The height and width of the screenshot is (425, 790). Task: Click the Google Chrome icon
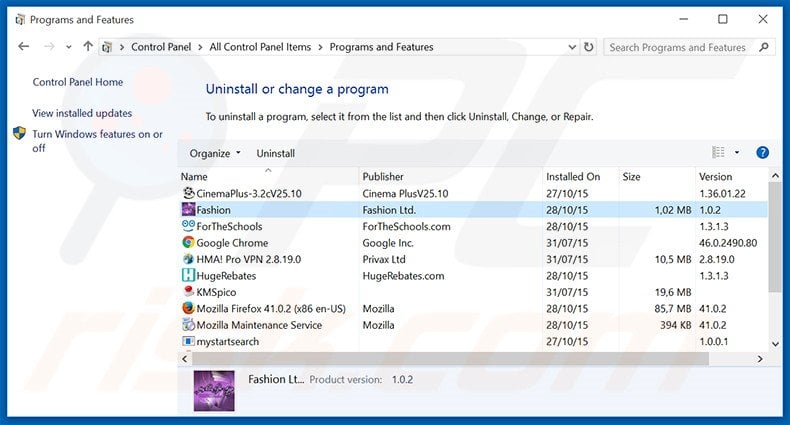tap(188, 242)
